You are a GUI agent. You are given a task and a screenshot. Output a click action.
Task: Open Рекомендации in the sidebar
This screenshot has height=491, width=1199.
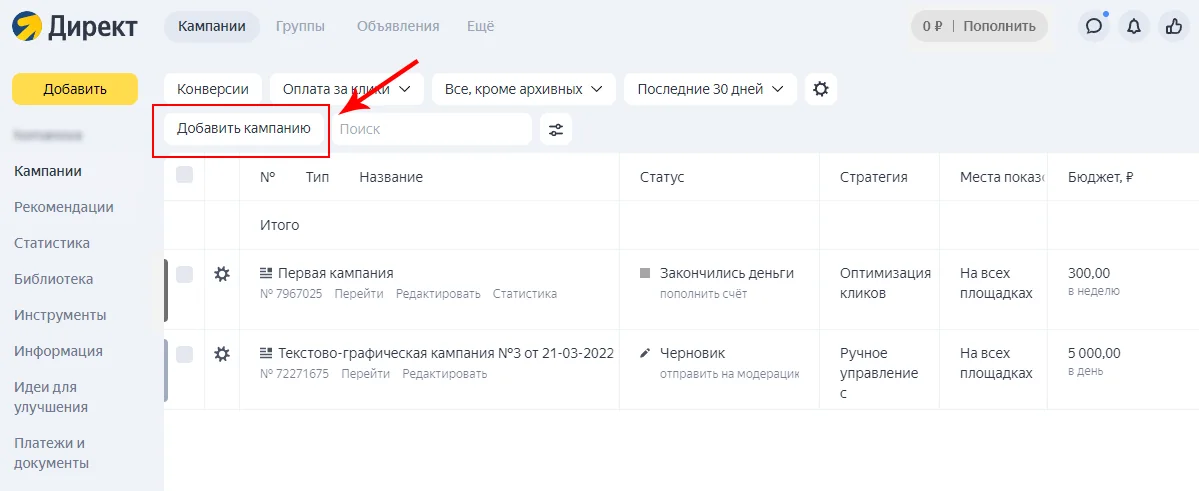(x=63, y=206)
